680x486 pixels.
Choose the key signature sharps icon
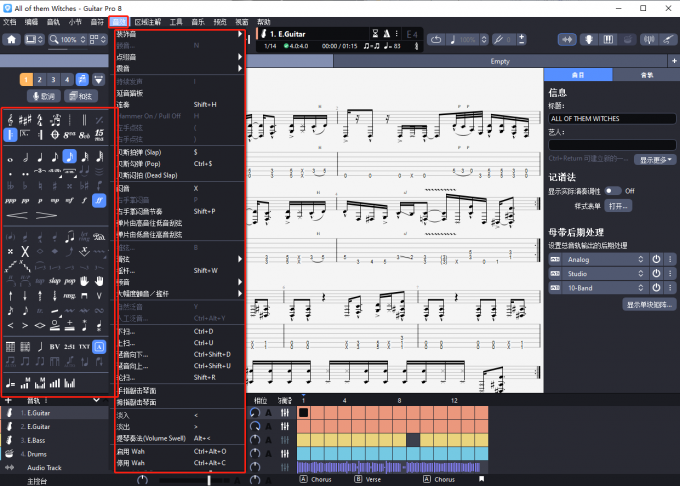pos(25,120)
